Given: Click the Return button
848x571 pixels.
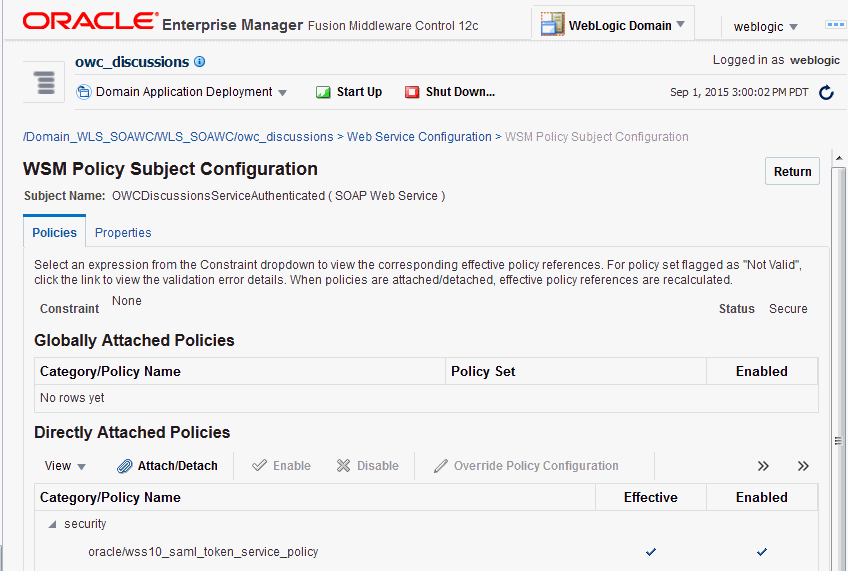Looking at the screenshot, I should [792, 171].
